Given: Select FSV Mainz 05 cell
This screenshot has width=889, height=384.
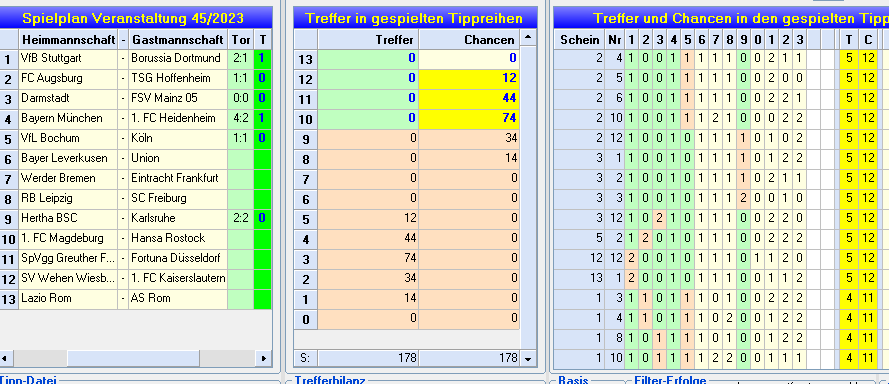Looking at the screenshot, I should coord(178,98).
